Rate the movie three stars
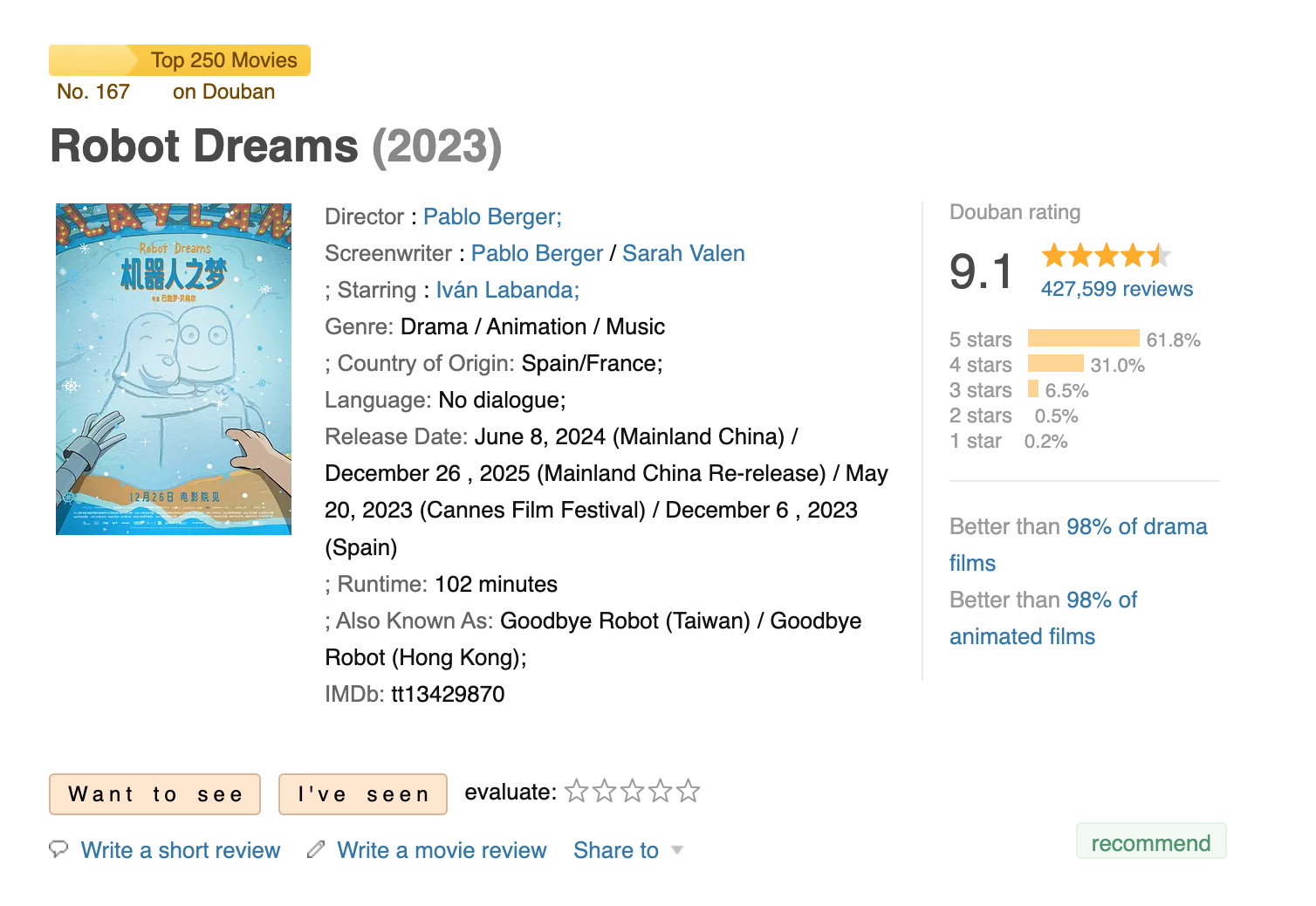Image resolution: width=1316 pixels, height=906 pixels. (633, 792)
